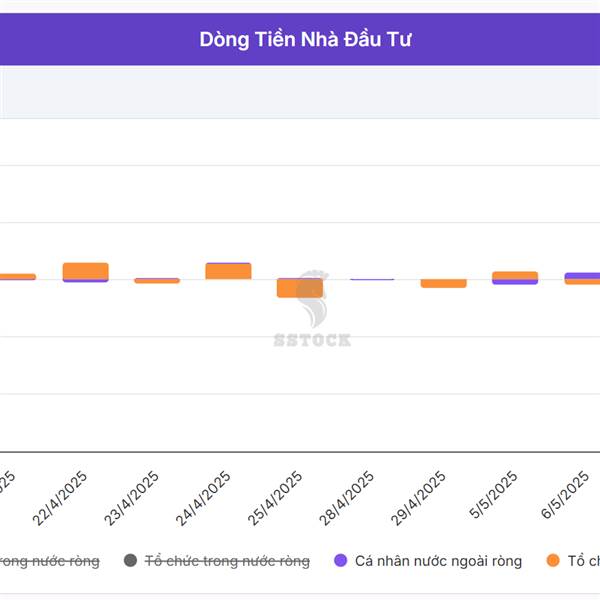Click orange legend dot at right edge
This screenshot has height=600, width=600.
pos(553,561)
